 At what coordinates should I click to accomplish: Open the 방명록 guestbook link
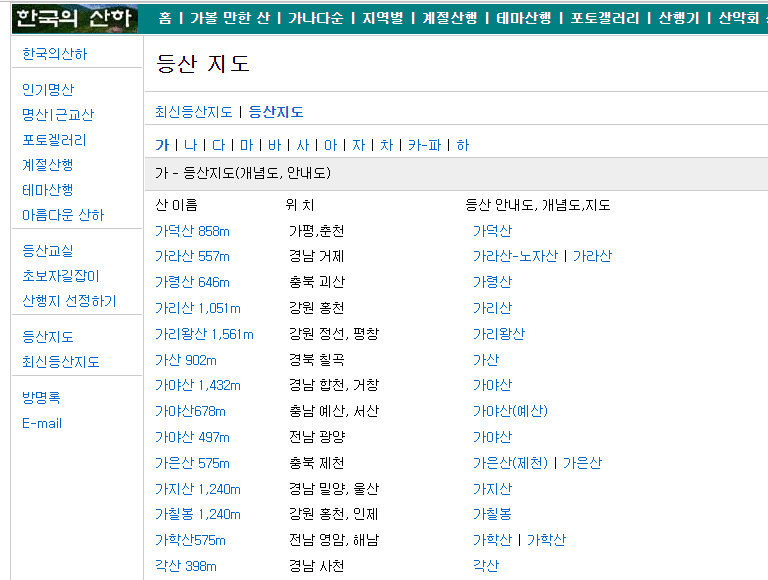(42, 398)
